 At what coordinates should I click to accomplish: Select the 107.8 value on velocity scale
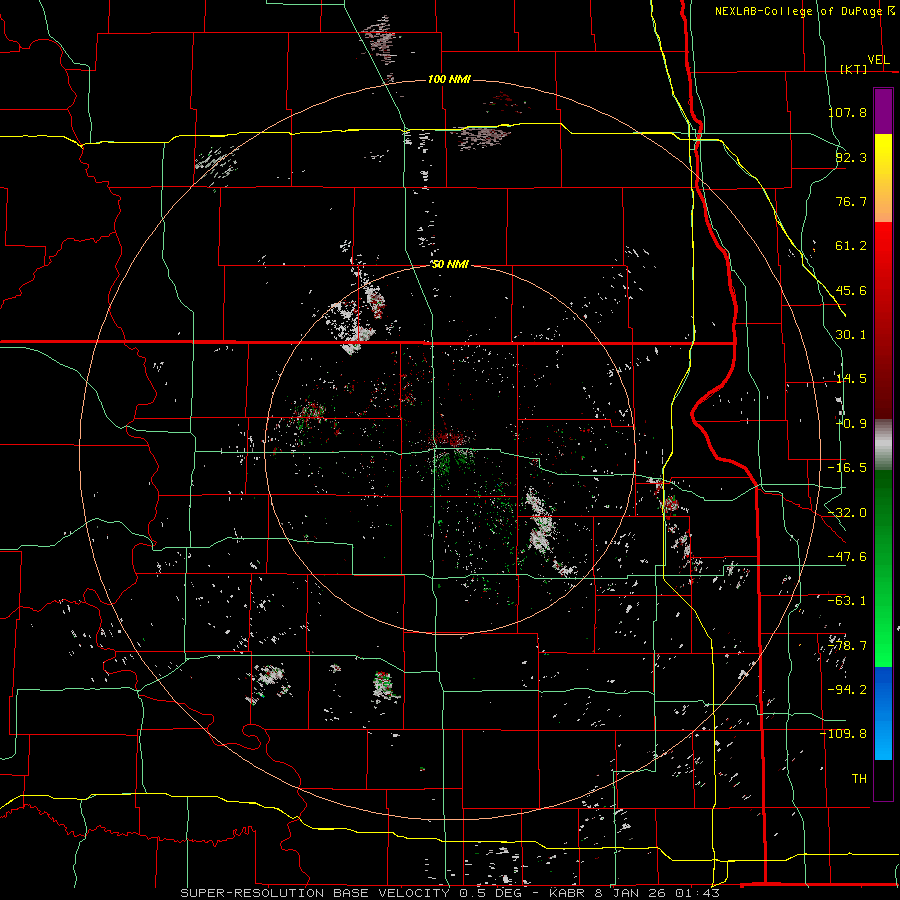click(847, 112)
